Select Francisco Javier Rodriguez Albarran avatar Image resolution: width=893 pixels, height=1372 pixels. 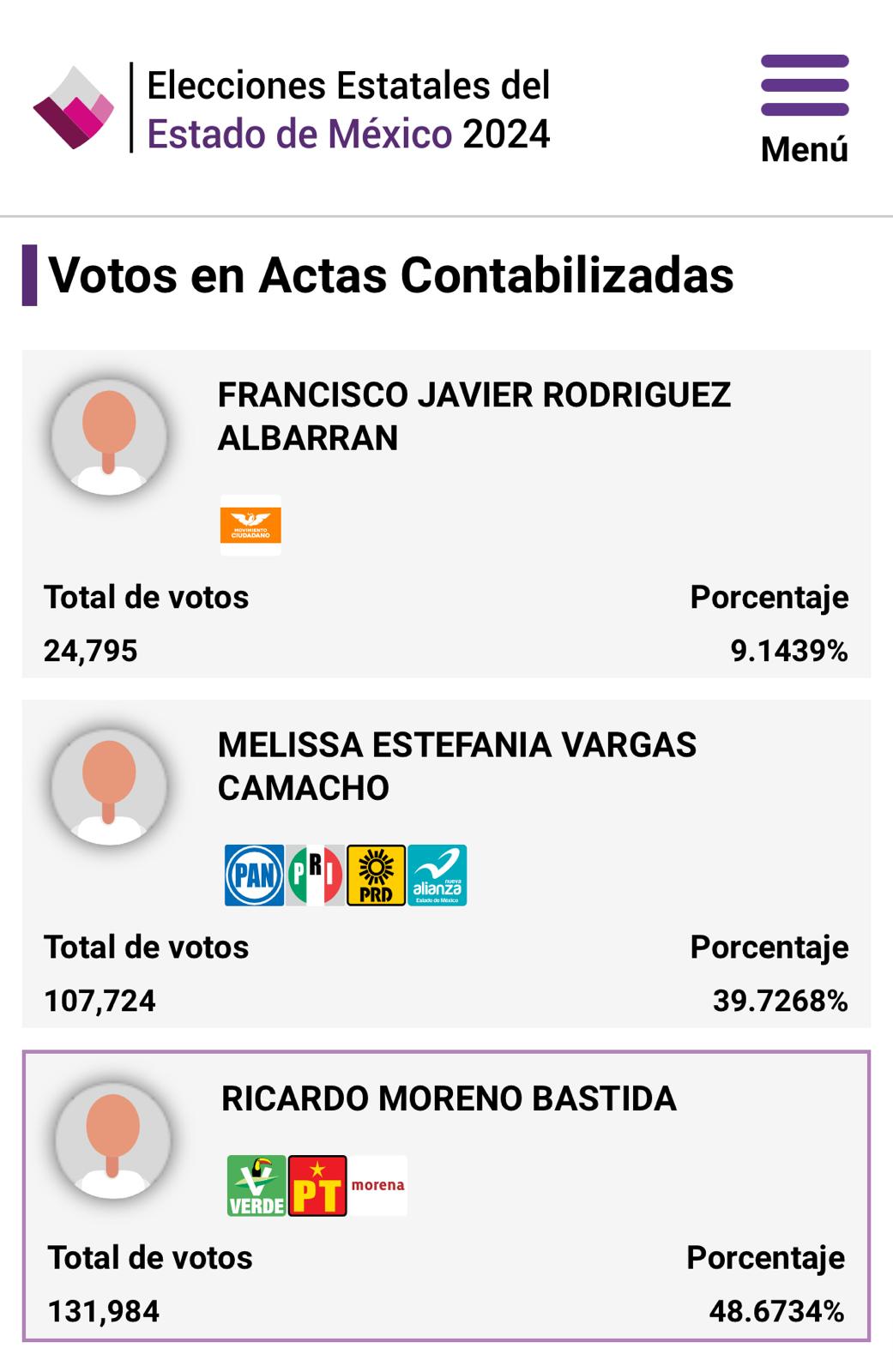pyautogui.click(x=109, y=437)
